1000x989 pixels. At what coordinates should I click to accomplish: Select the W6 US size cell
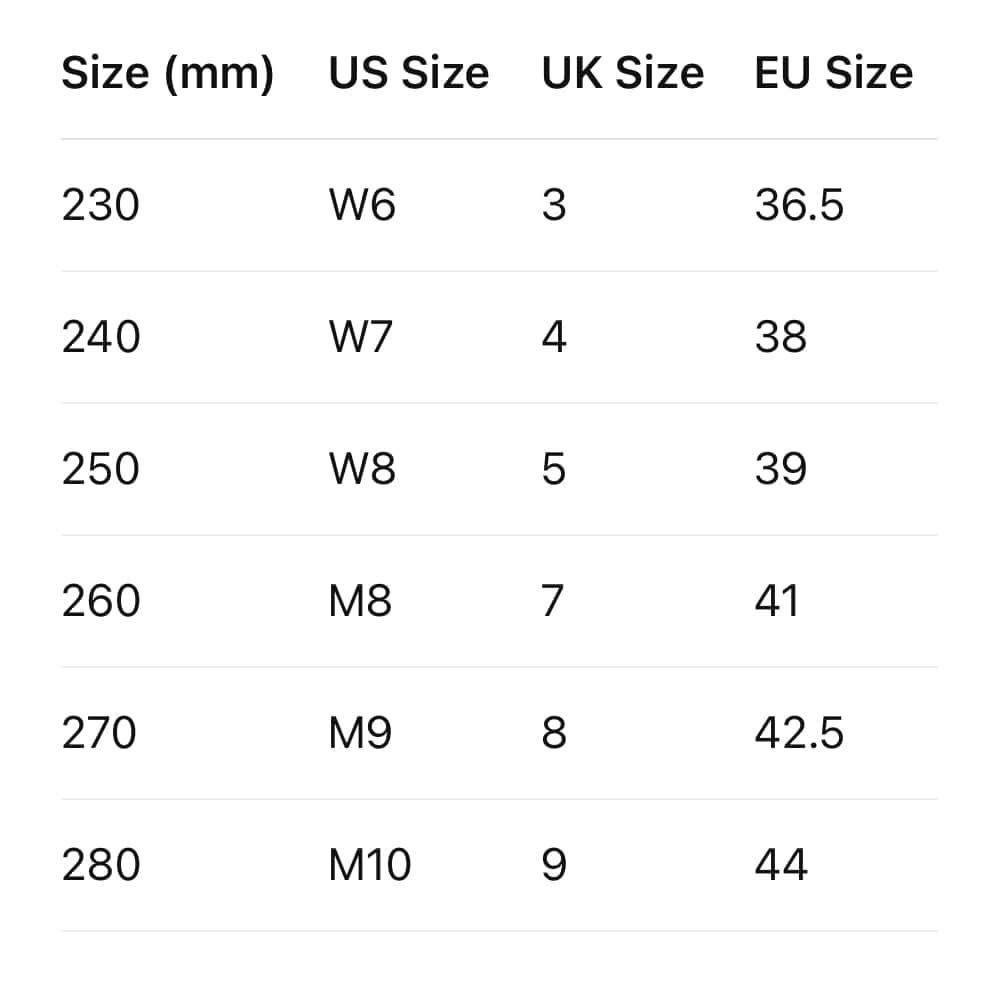click(x=362, y=205)
